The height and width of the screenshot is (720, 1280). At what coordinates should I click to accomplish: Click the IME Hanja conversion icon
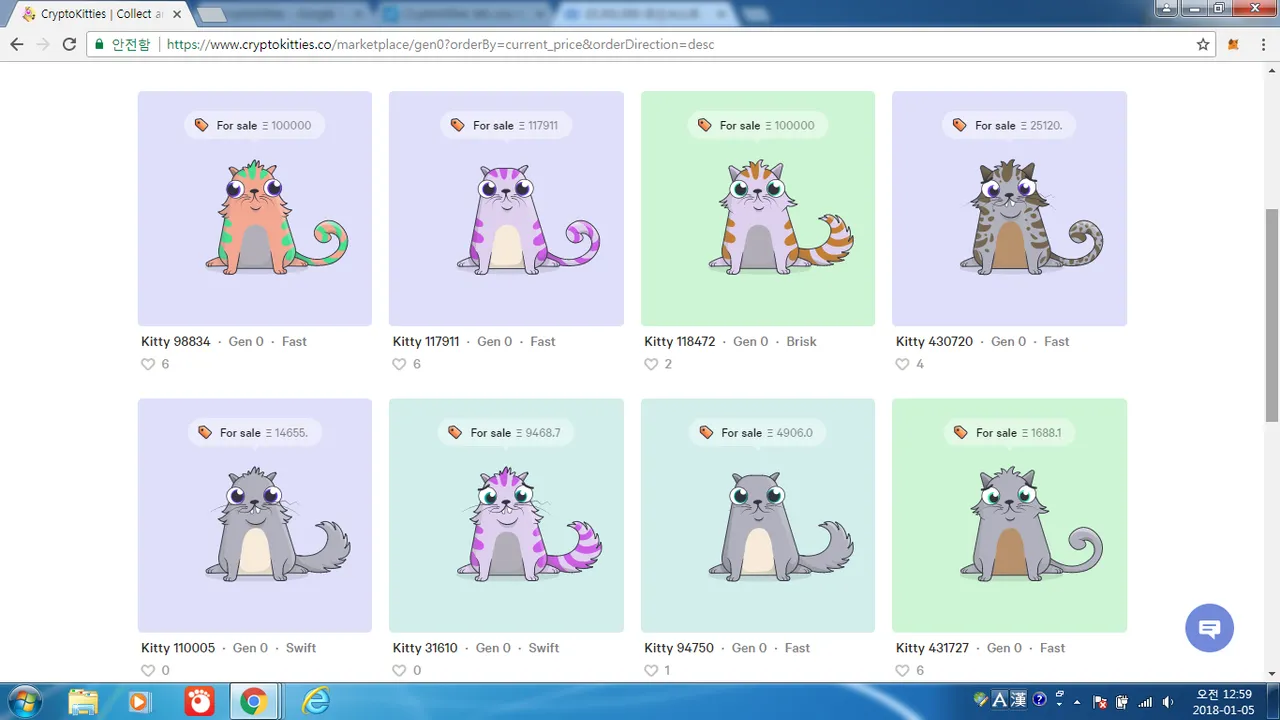[x=1018, y=700]
